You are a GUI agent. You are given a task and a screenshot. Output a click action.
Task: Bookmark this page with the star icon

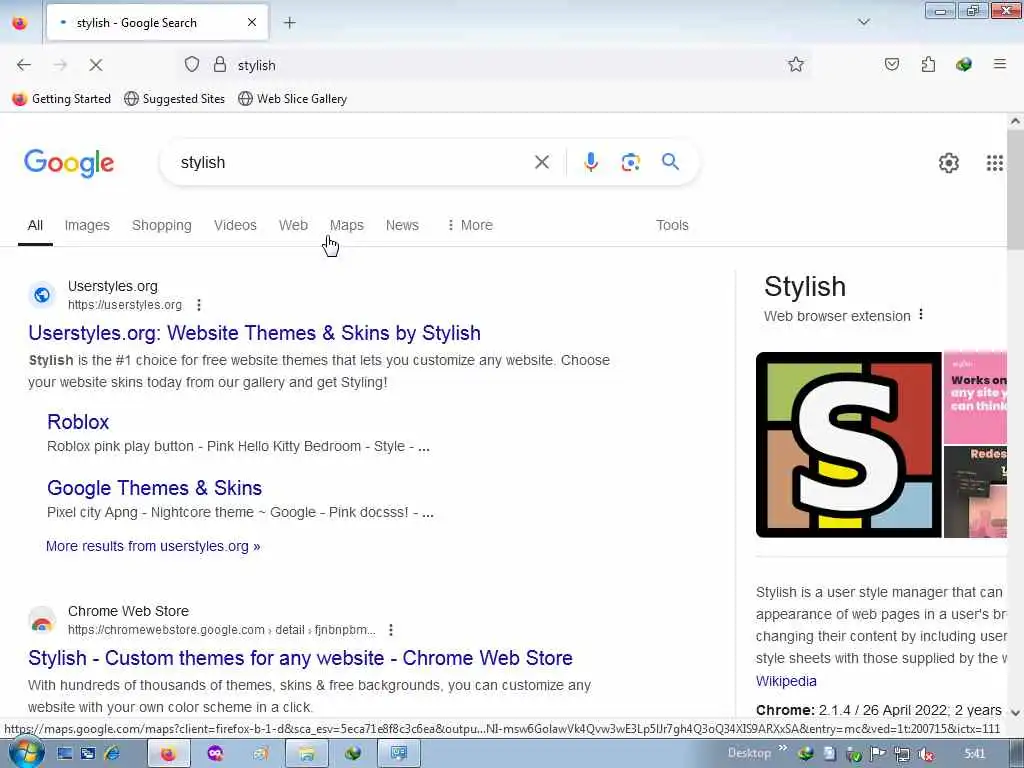click(x=795, y=64)
